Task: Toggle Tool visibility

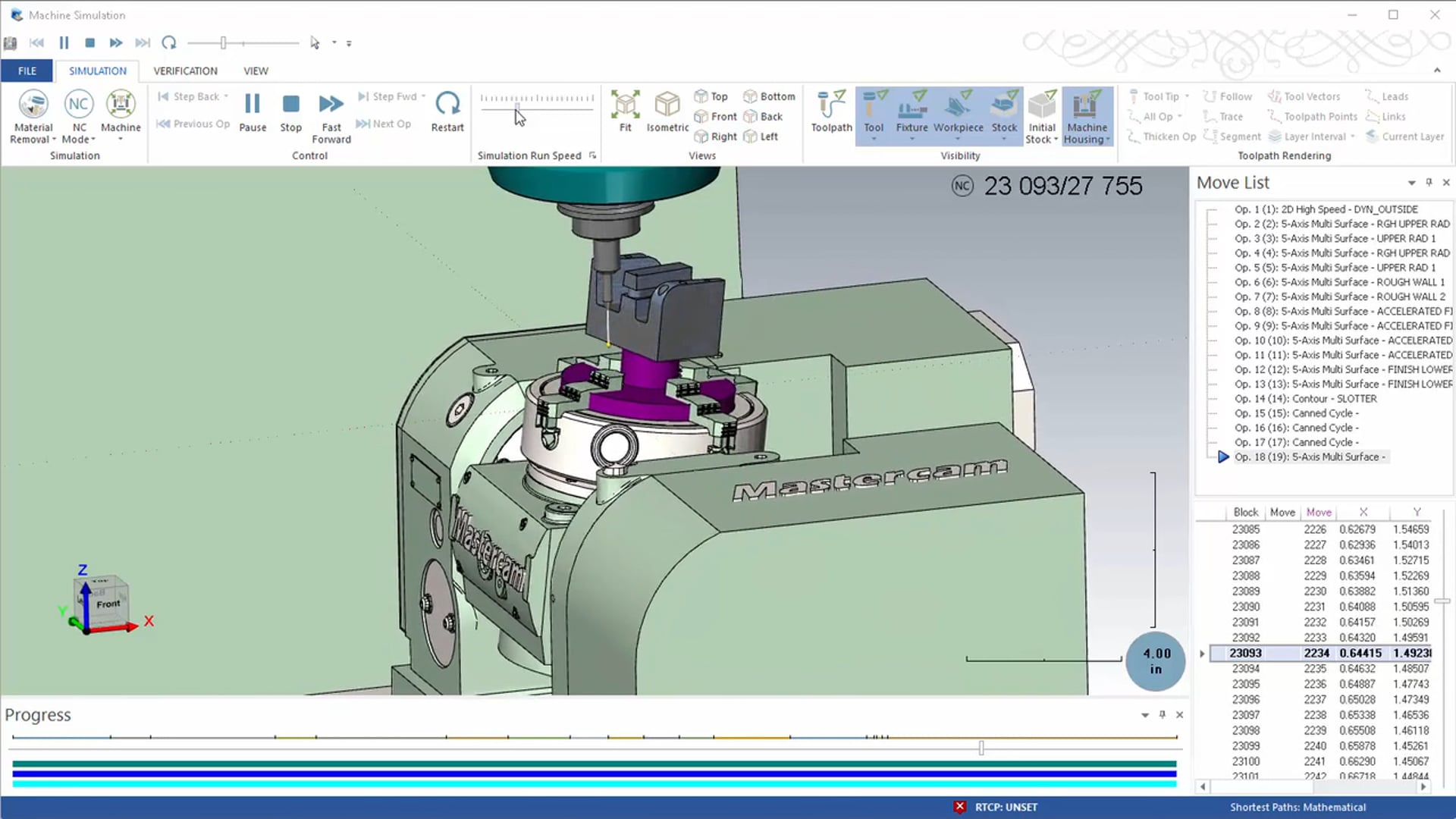Action: coord(874,111)
